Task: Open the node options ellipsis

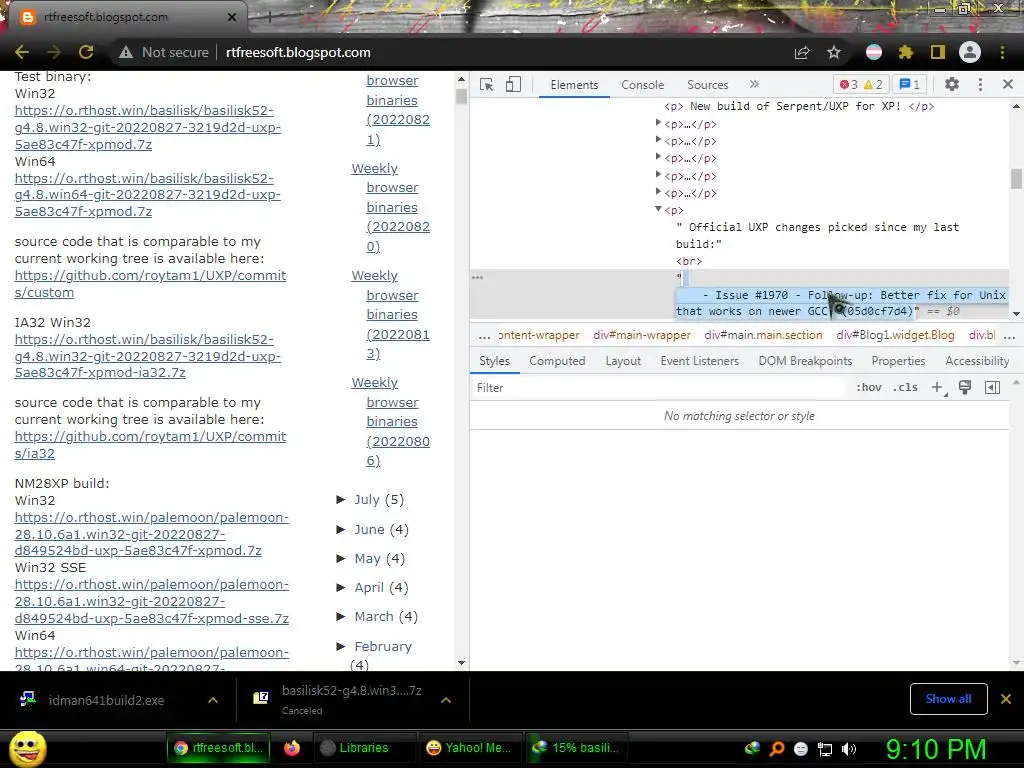Action: tap(477, 278)
